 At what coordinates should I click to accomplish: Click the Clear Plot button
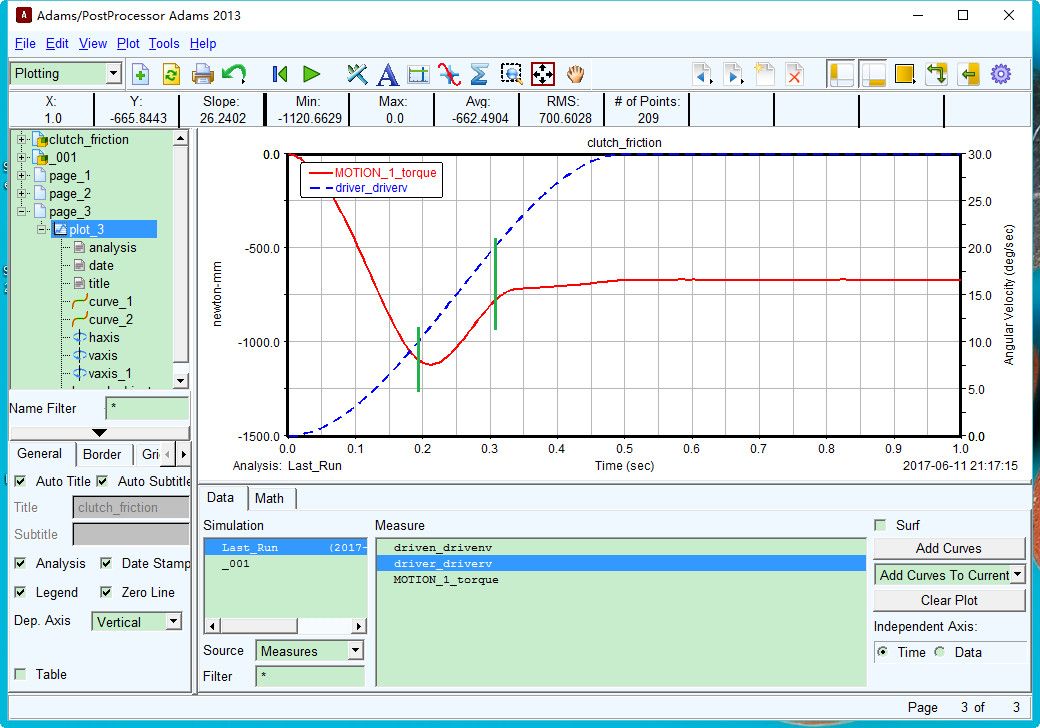(948, 600)
